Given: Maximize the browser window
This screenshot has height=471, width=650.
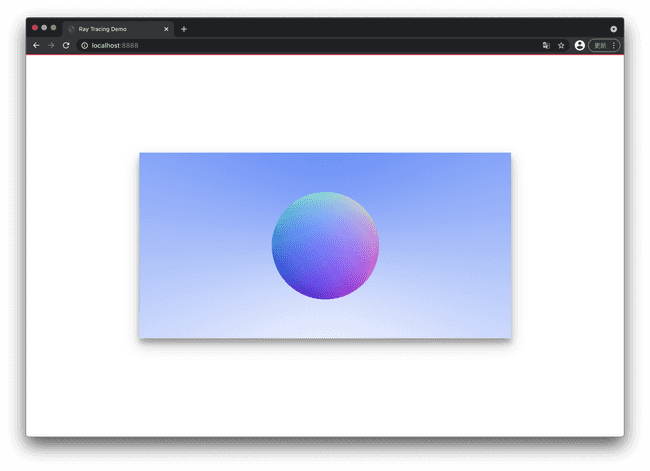Looking at the screenshot, I should [53, 28].
